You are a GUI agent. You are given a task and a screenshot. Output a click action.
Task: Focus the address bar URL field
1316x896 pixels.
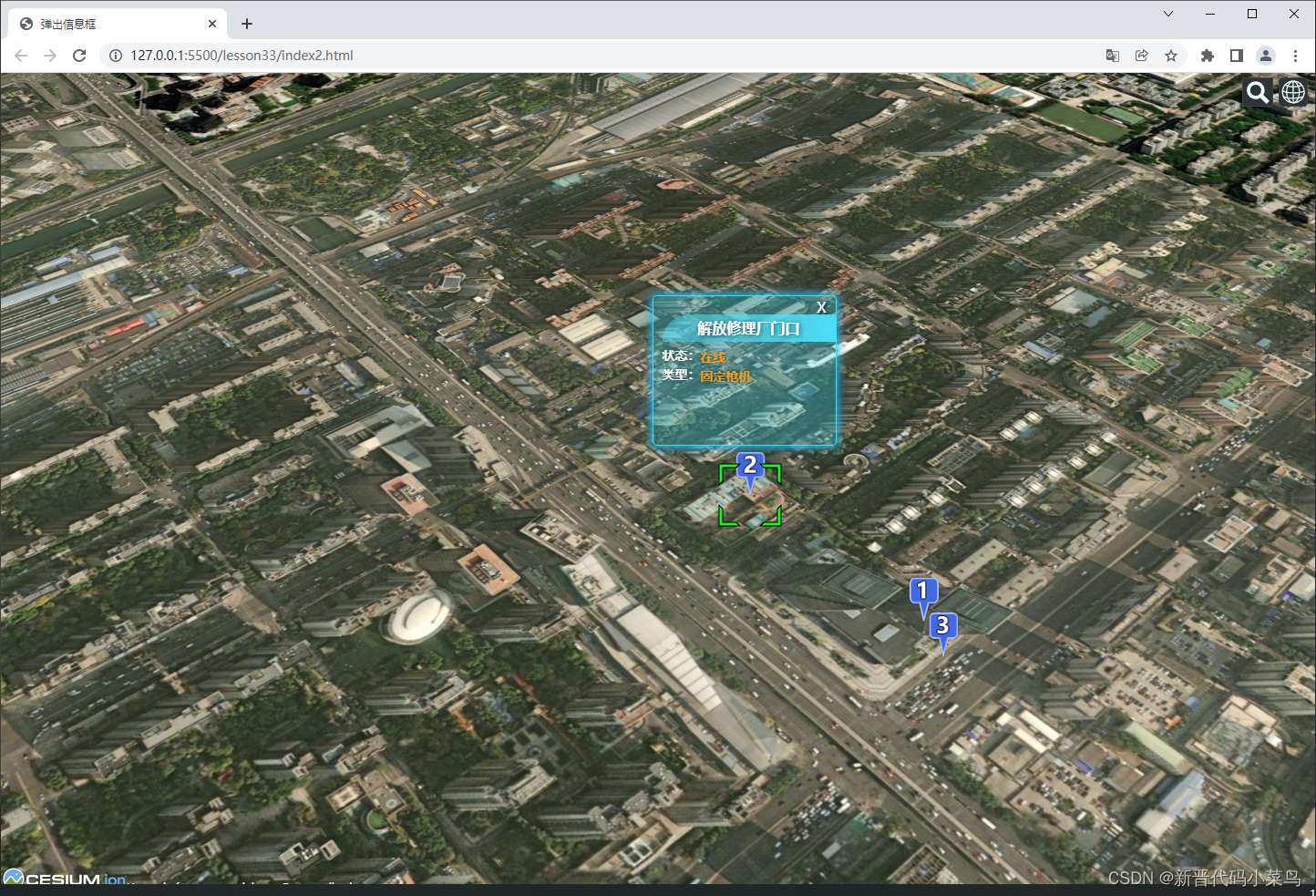(x=601, y=56)
